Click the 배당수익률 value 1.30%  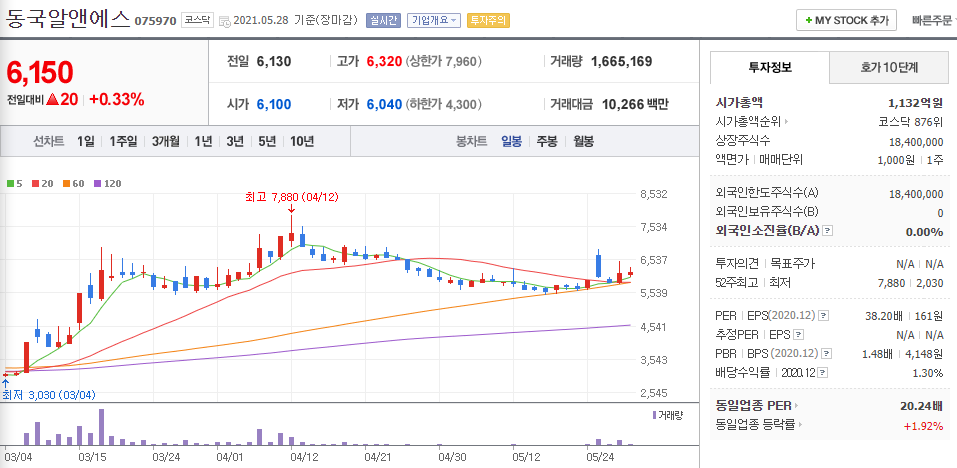[928, 372]
